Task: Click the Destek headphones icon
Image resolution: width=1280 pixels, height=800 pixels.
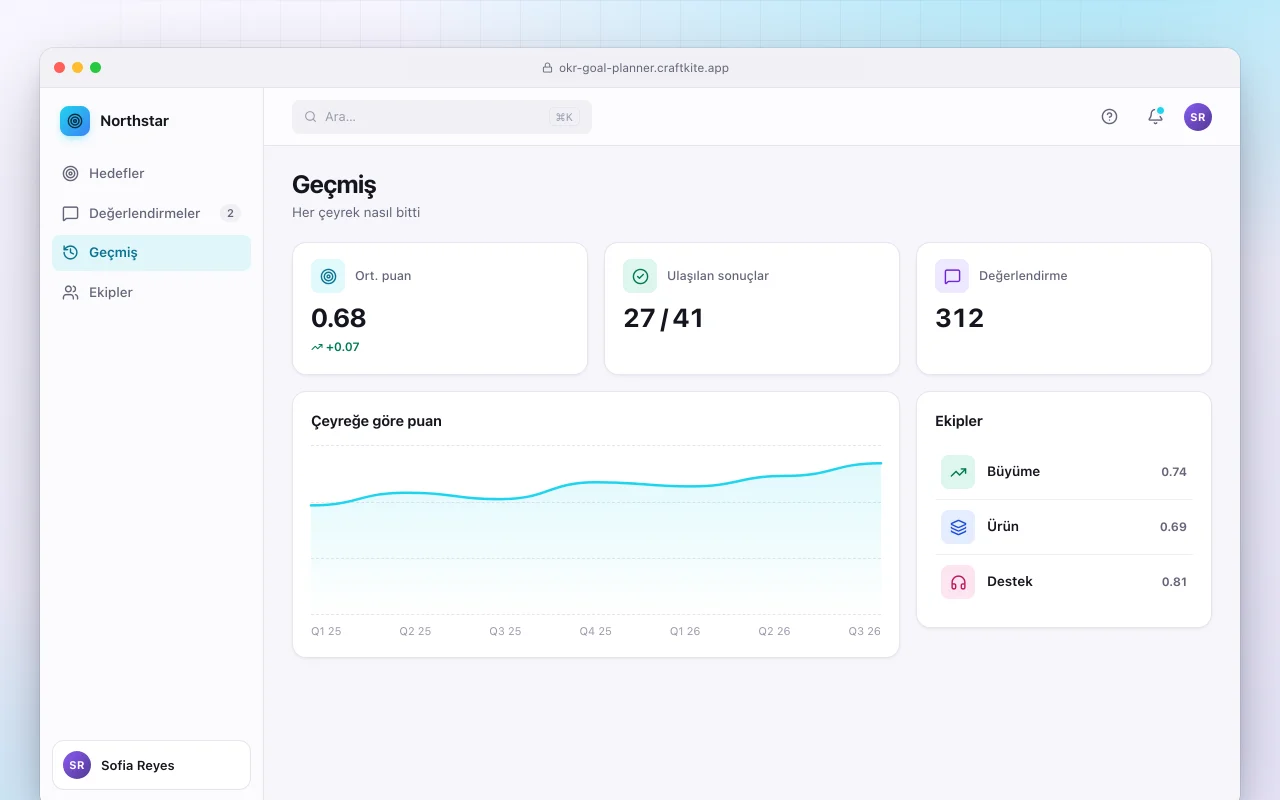Action: pos(958,582)
